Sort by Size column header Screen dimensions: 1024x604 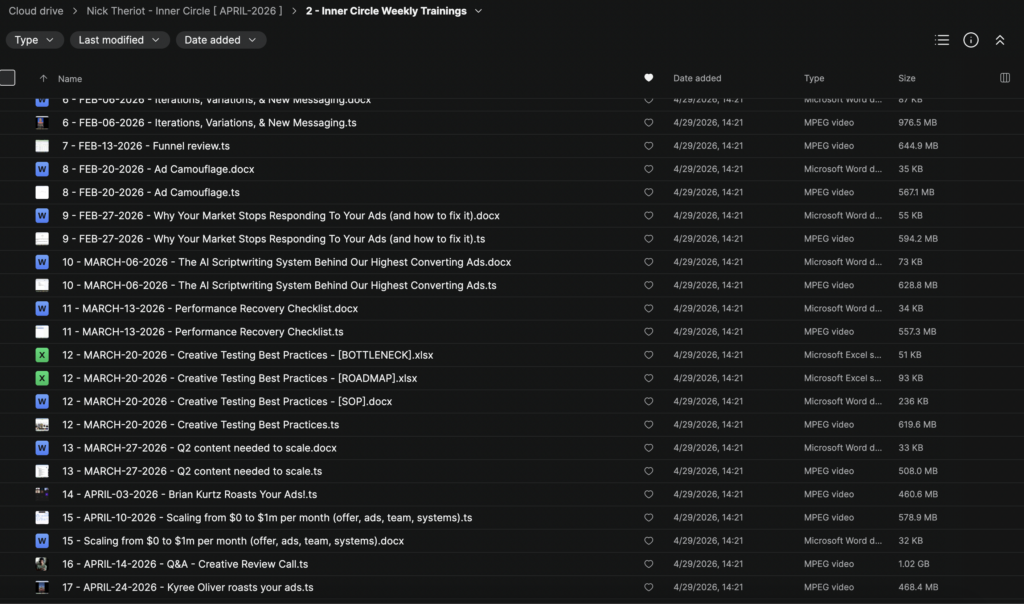coord(906,78)
